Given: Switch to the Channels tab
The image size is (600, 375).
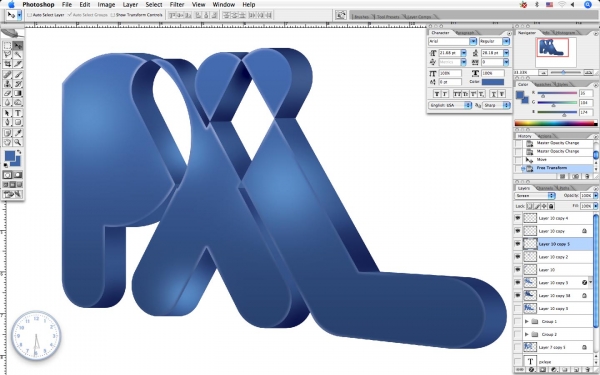Looking at the screenshot, I should pos(544,188).
